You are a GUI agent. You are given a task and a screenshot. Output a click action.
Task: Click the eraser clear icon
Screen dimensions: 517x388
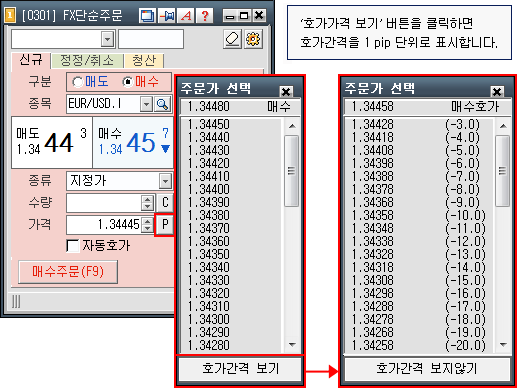pyautogui.click(x=232, y=39)
